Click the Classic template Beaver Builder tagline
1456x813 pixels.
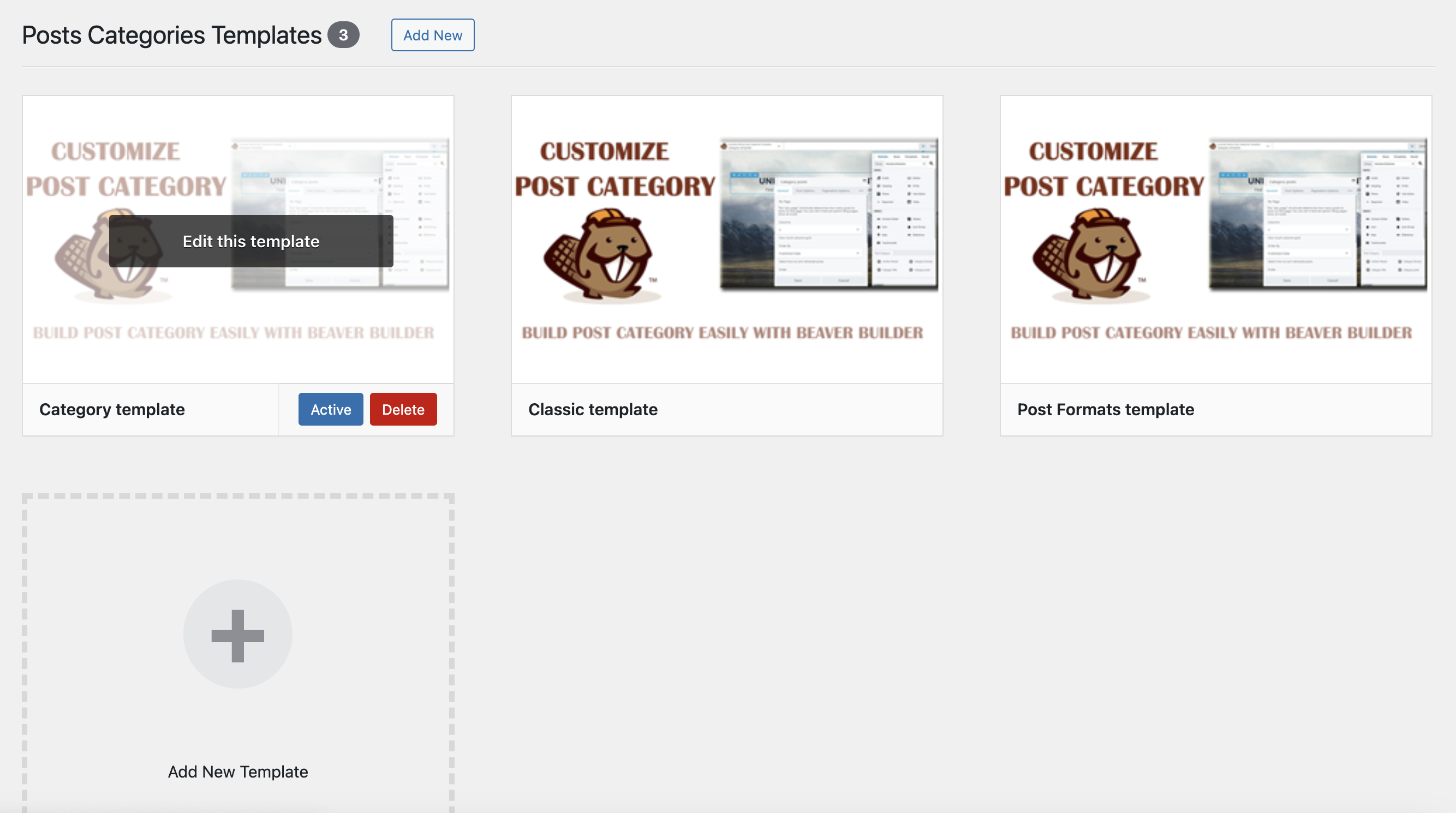tap(722, 332)
